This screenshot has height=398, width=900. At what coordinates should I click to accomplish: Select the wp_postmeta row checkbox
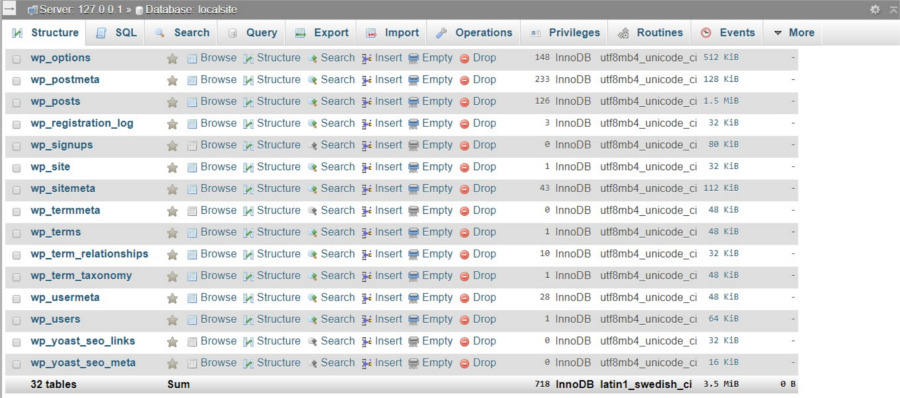17,81
